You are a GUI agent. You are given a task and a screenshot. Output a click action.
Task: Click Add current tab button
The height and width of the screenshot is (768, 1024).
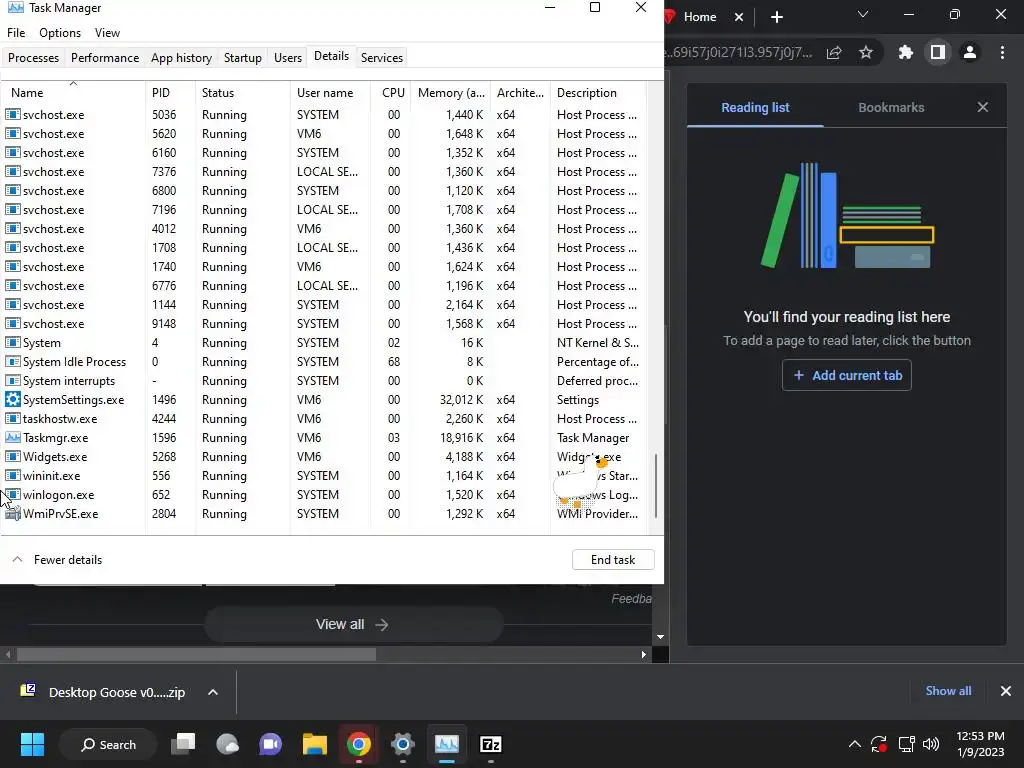click(x=846, y=375)
